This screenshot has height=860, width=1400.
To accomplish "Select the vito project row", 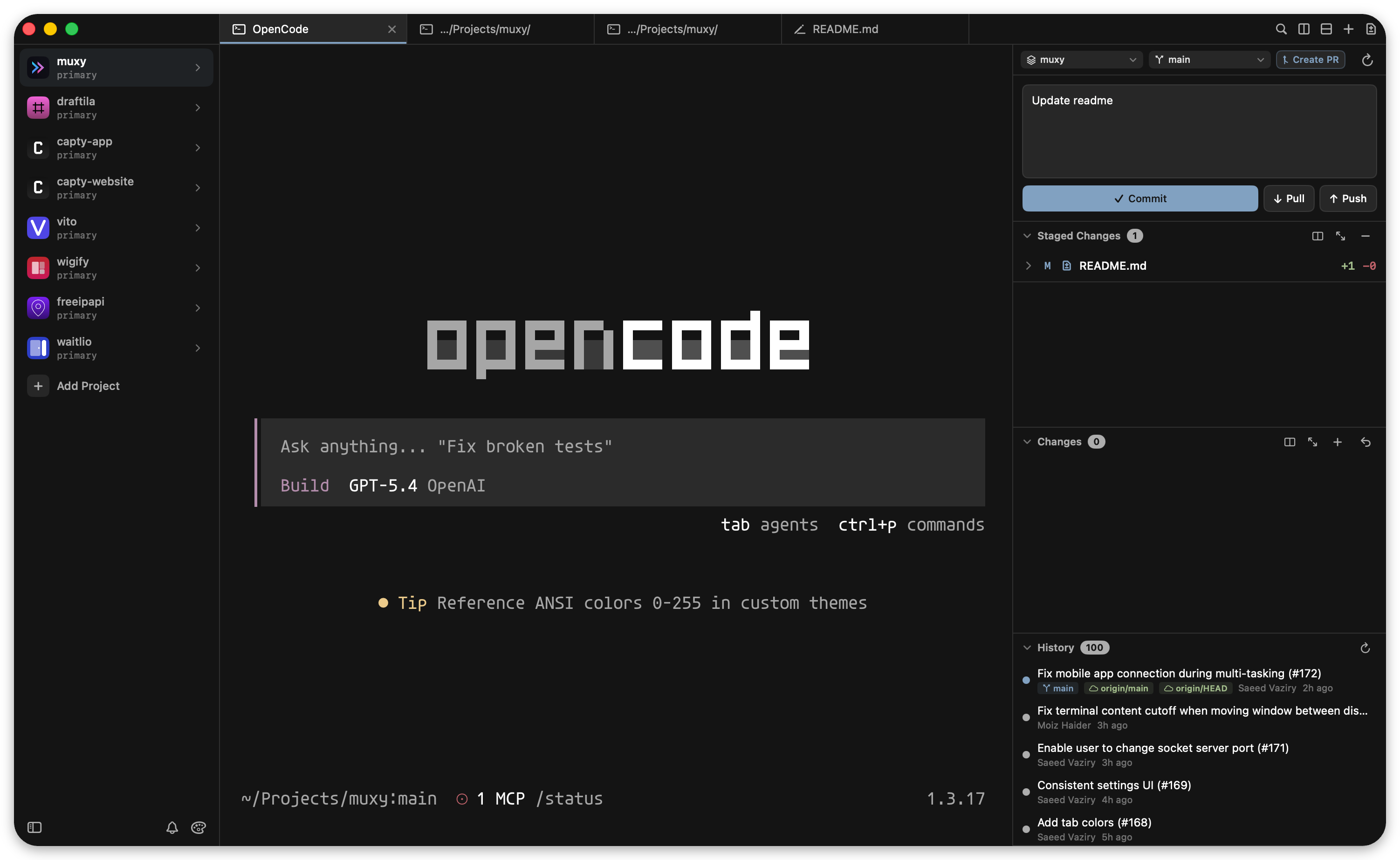I will pos(116,227).
